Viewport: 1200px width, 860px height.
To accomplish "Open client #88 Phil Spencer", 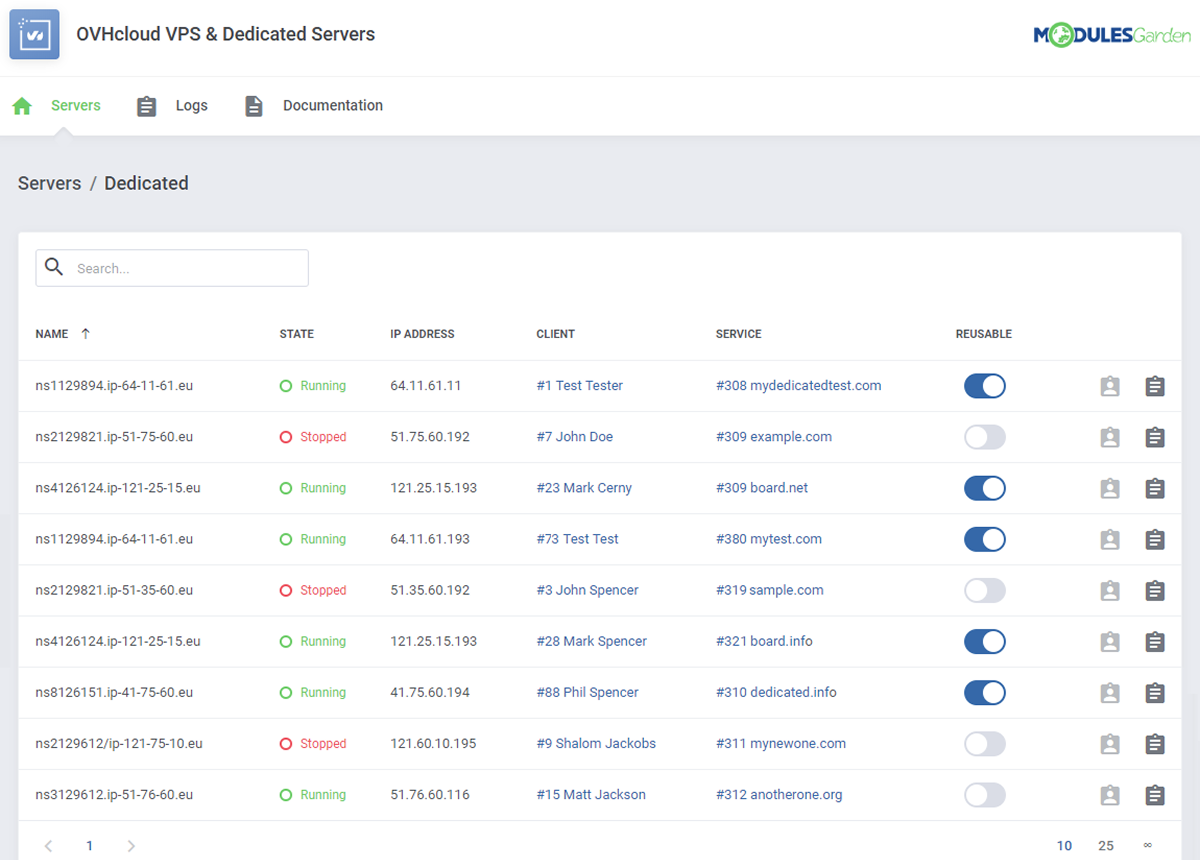I will tap(588, 692).
